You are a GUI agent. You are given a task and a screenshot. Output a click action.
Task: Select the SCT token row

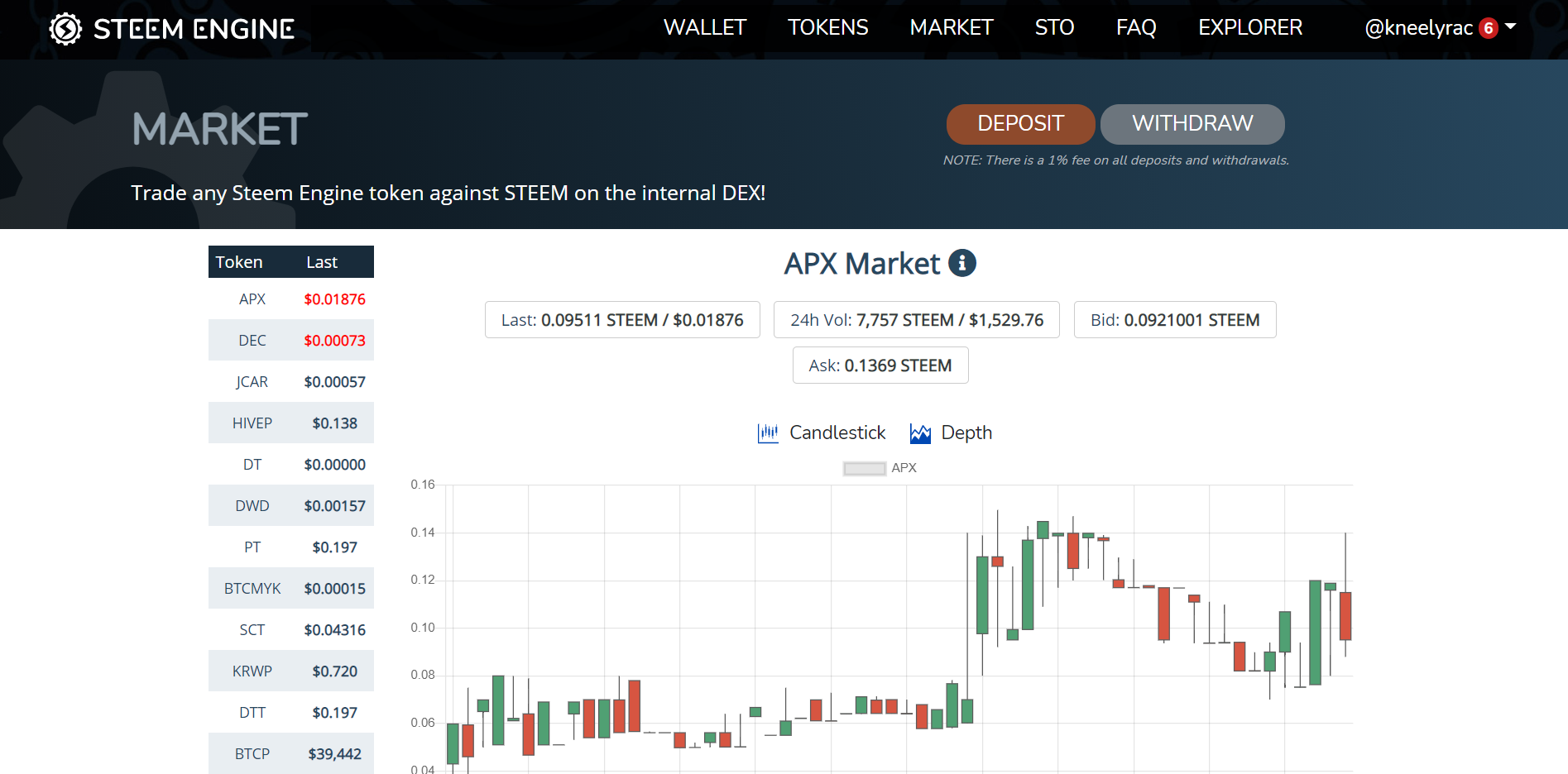(x=291, y=629)
